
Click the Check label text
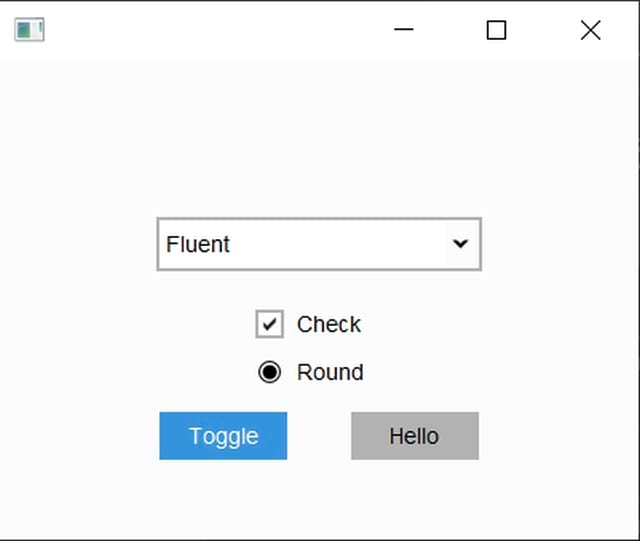pos(329,325)
